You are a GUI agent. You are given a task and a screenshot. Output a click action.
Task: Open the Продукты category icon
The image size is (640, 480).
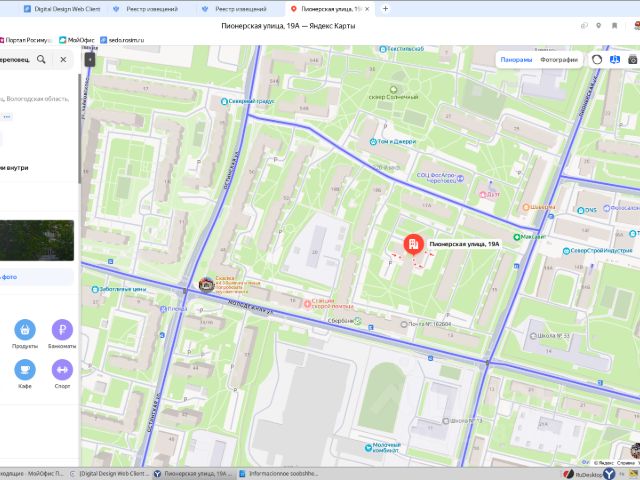coord(25,330)
